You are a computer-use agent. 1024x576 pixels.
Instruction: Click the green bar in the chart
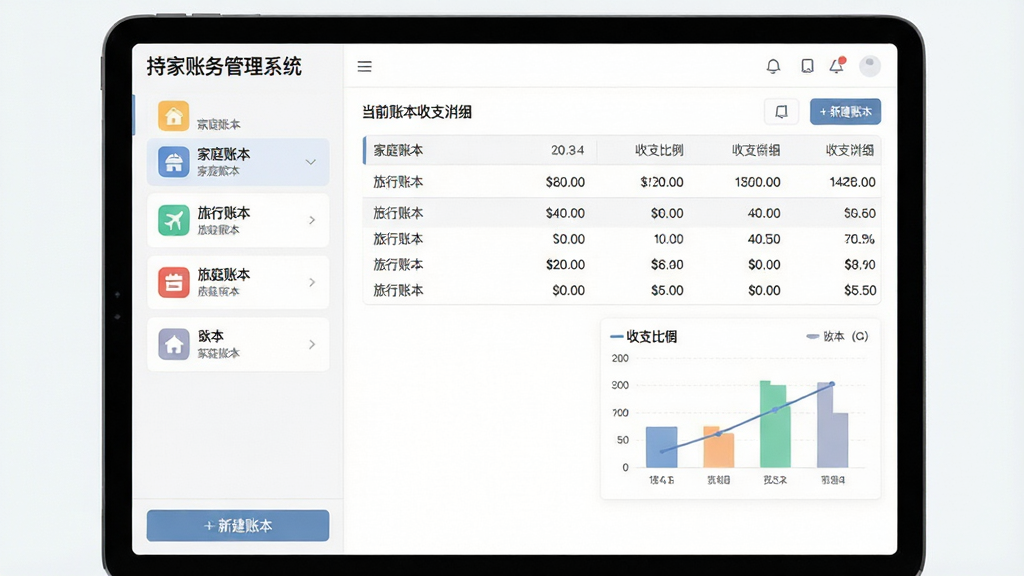coord(775,424)
